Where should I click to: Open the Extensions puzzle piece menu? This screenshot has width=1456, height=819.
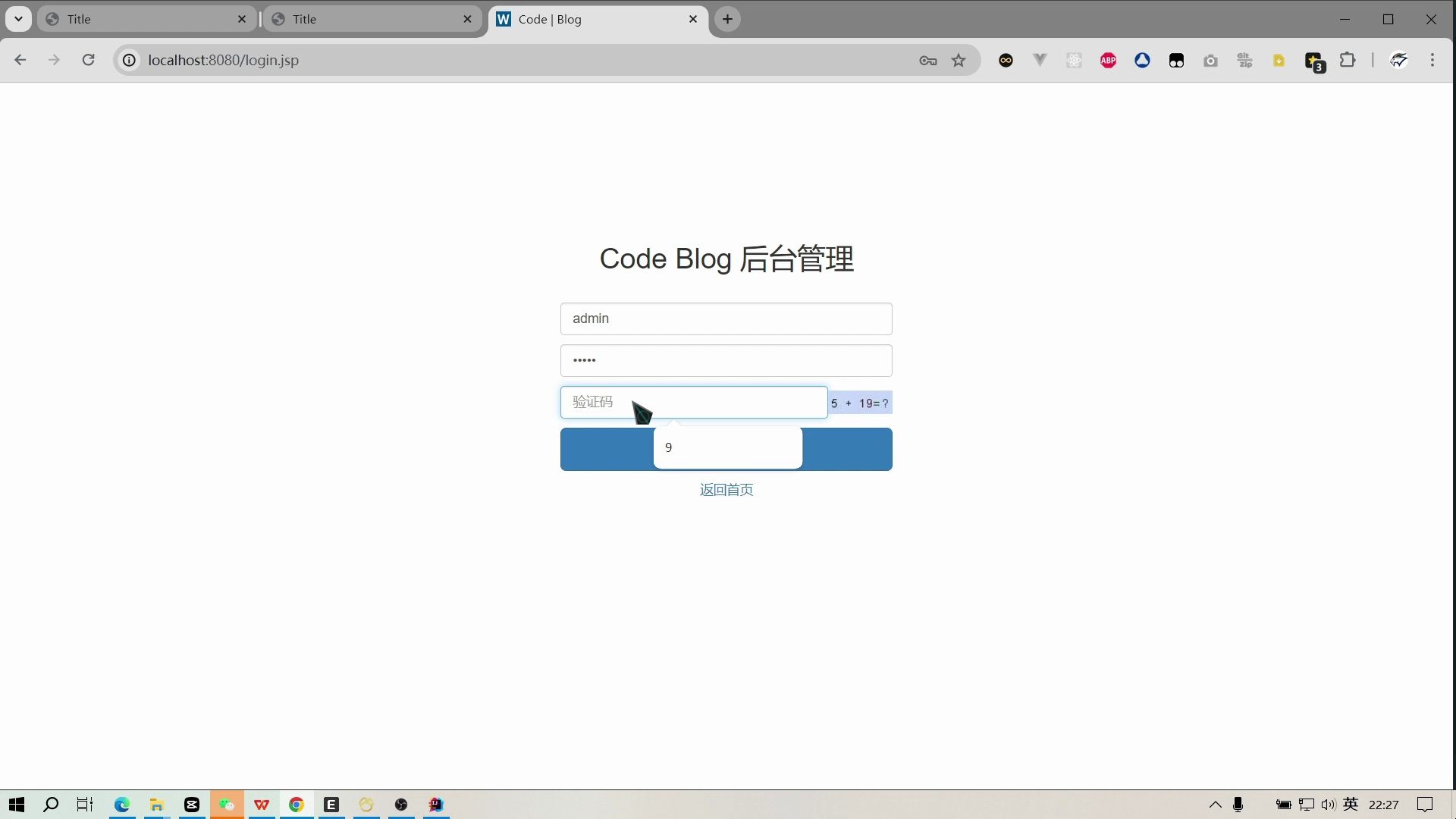[x=1348, y=61]
